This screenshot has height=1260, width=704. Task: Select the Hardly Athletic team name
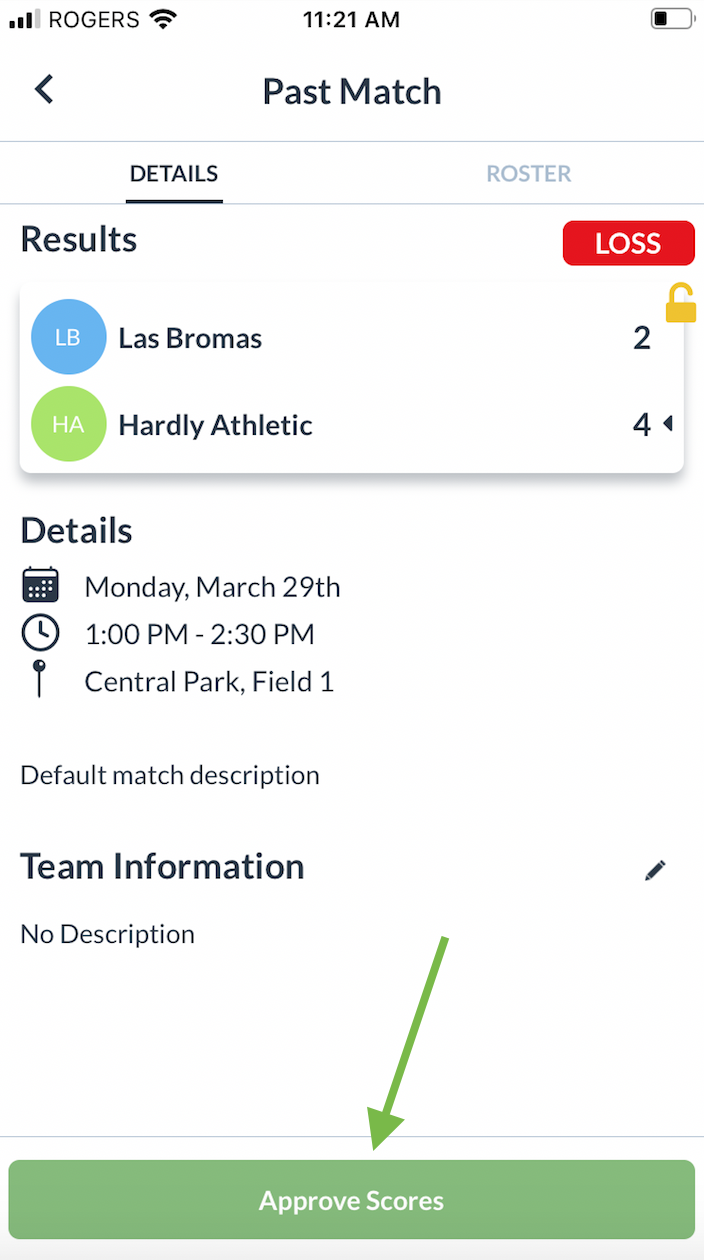(x=215, y=425)
